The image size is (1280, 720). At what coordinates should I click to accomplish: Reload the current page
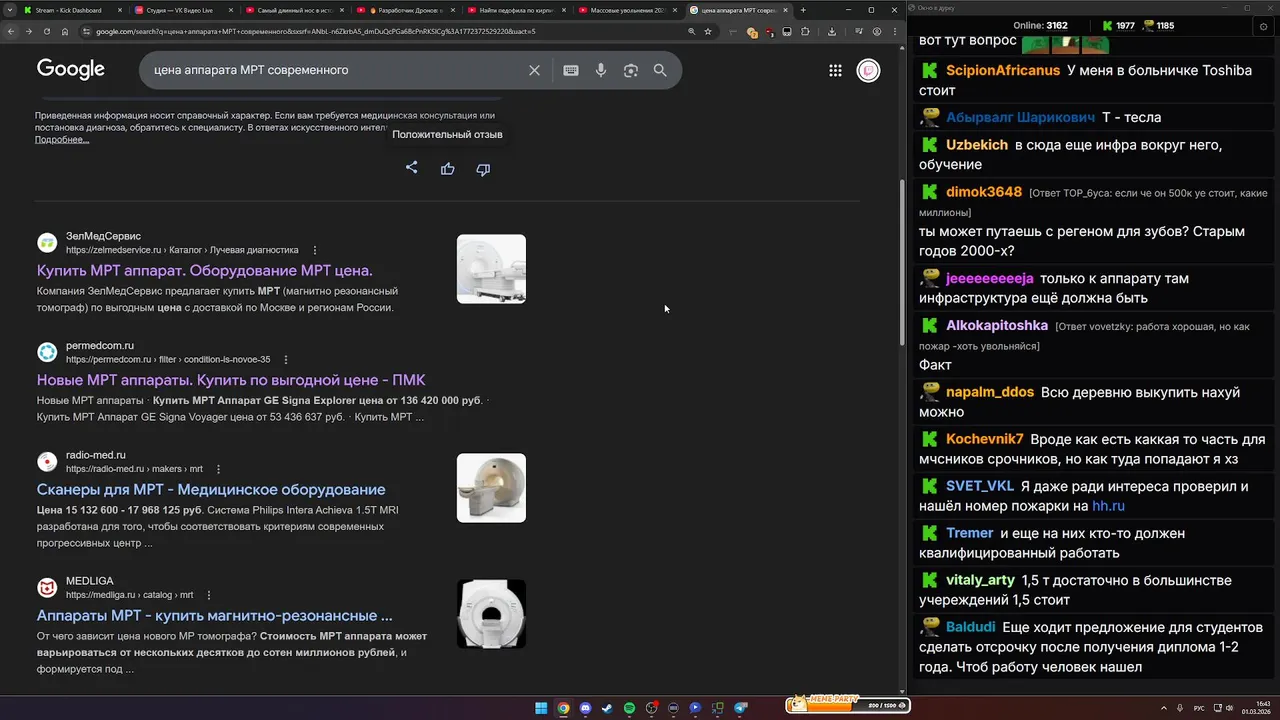pos(46,31)
